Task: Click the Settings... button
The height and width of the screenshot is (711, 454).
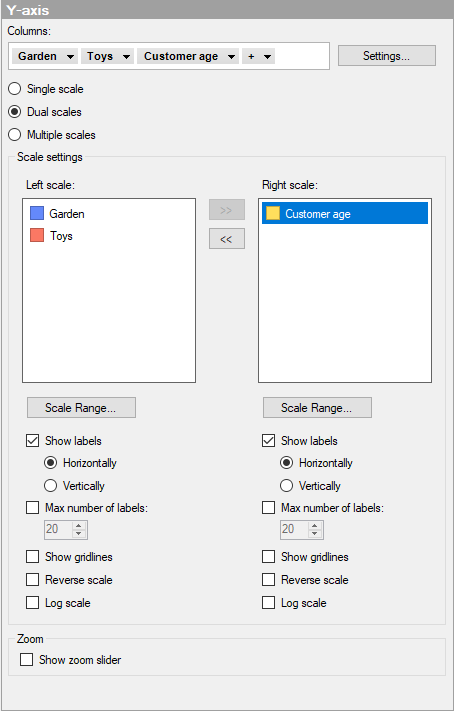Action: click(x=386, y=56)
